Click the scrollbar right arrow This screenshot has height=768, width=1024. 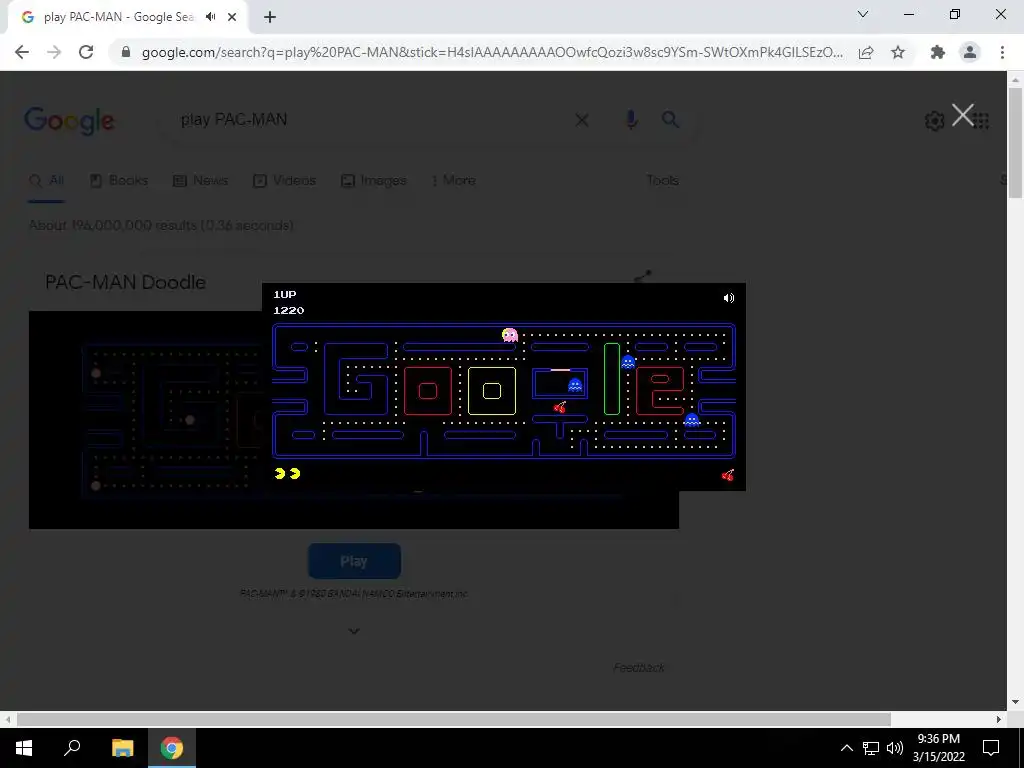click(x=999, y=719)
